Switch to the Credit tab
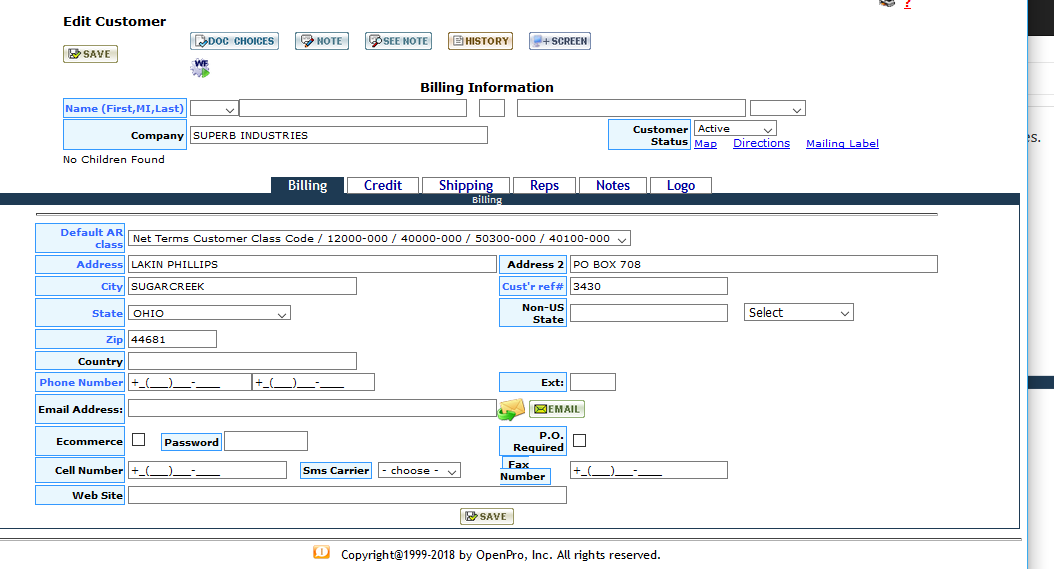This screenshot has width=1054, height=569. coord(382,185)
